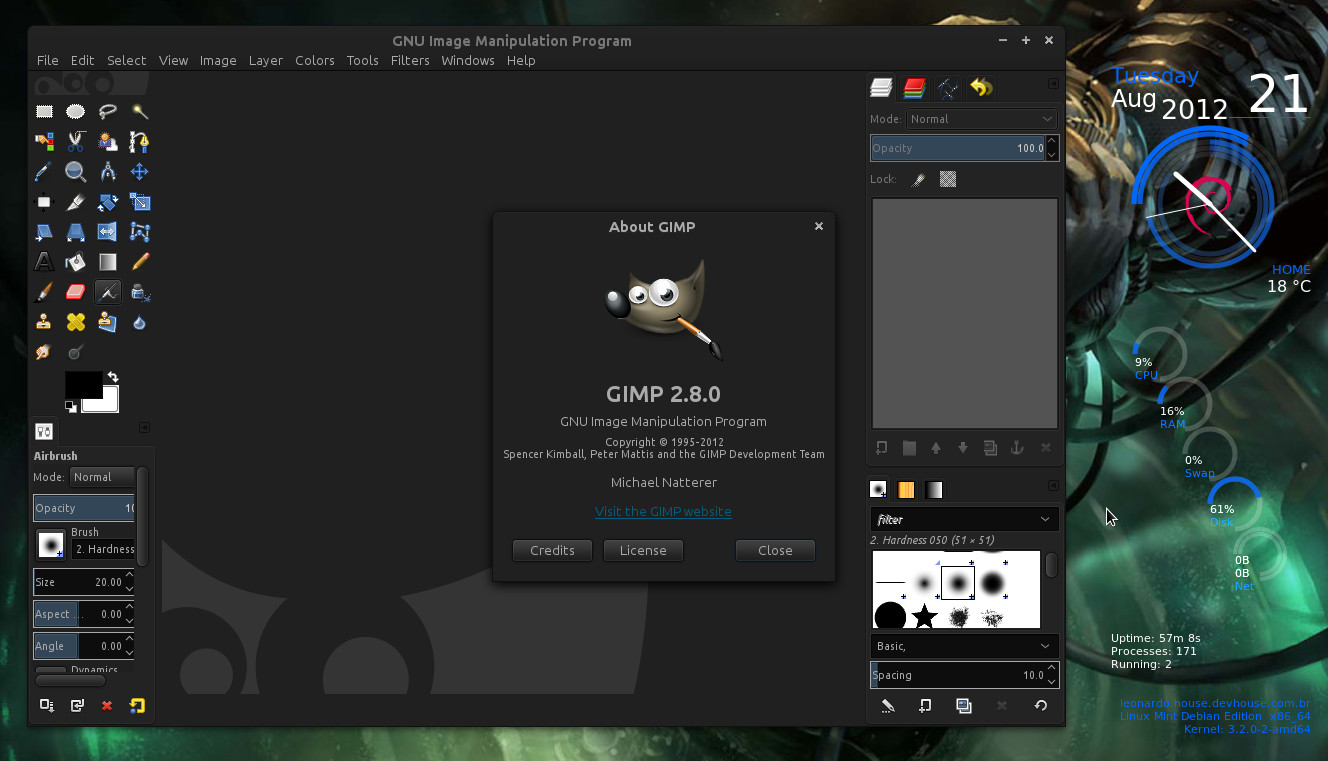The width and height of the screenshot is (1328, 761).
Task: Open the Layers dock tab menu arrow
Action: click(x=1053, y=85)
